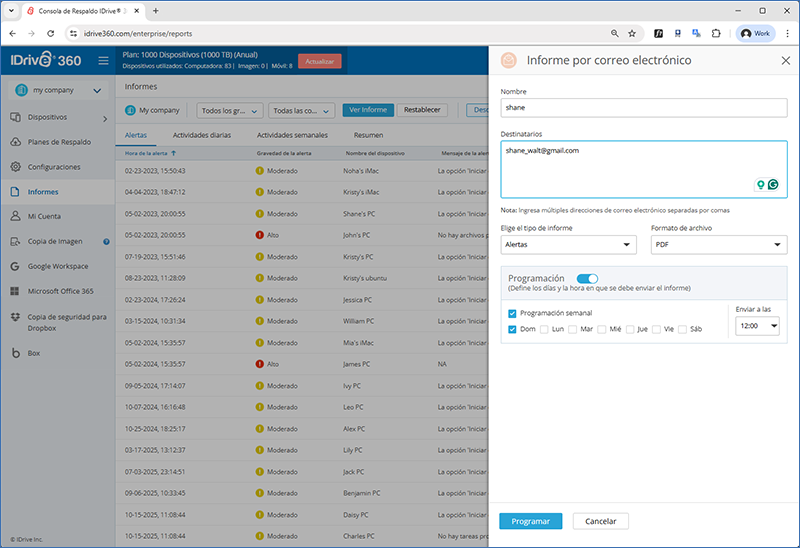The width and height of the screenshot is (800, 548).
Task: Uncheck the Programación semanal checkbox
Action: pos(512,313)
